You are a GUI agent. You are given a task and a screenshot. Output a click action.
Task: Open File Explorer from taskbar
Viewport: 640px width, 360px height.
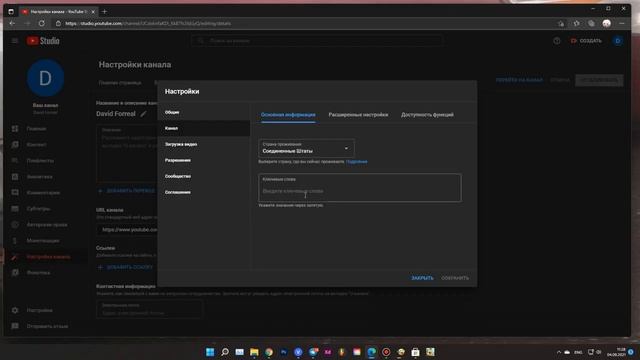point(254,352)
